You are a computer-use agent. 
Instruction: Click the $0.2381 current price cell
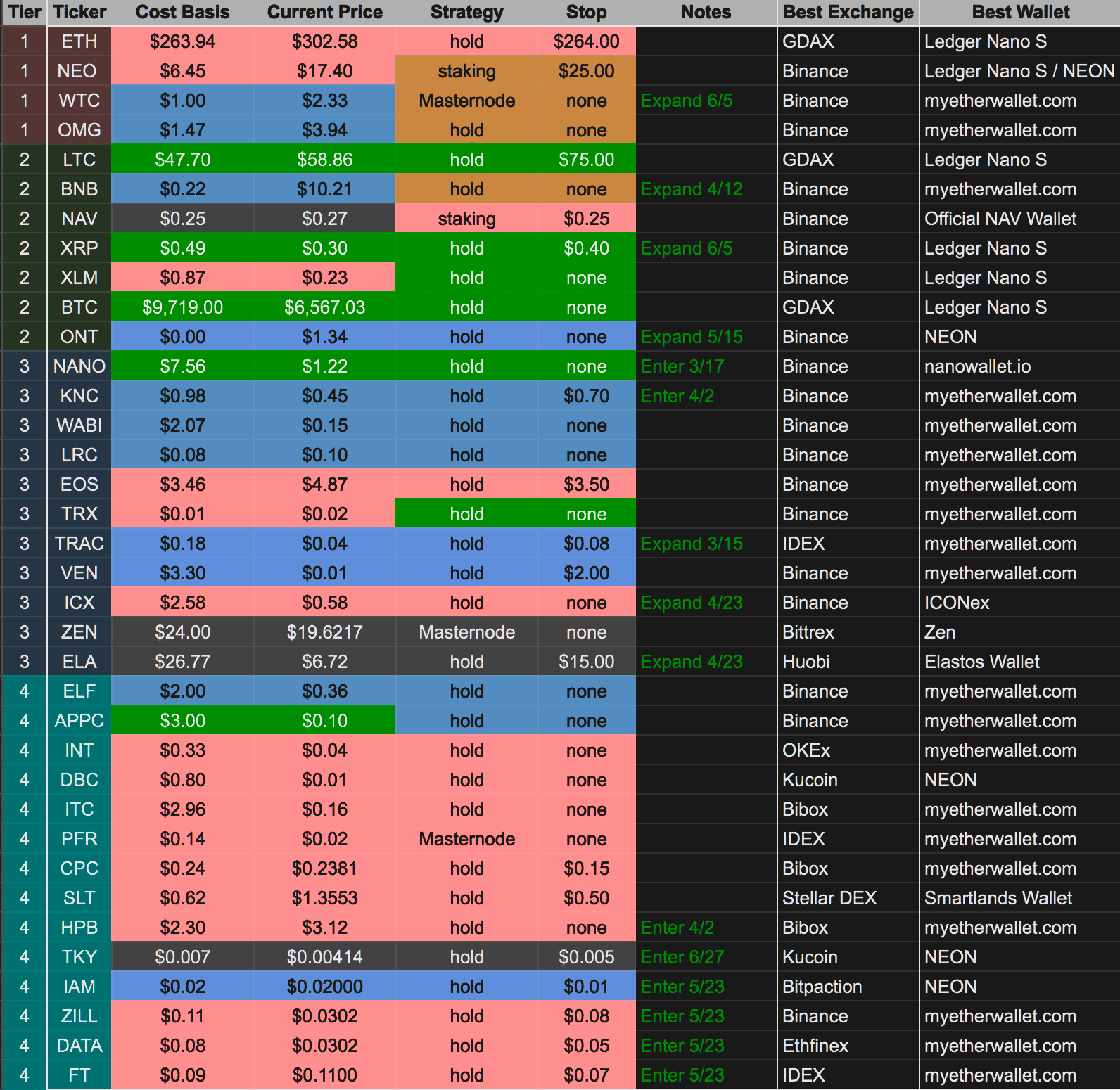[325, 868]
